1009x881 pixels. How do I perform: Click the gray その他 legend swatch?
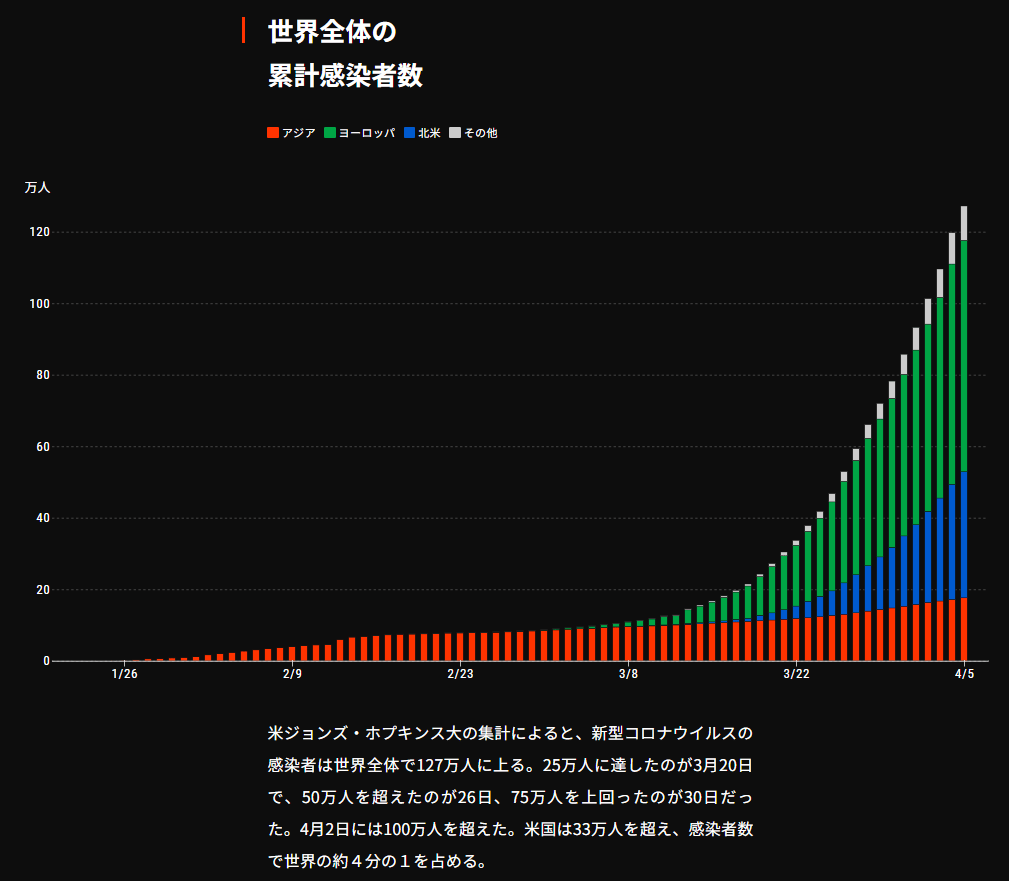tap(455, 133)
